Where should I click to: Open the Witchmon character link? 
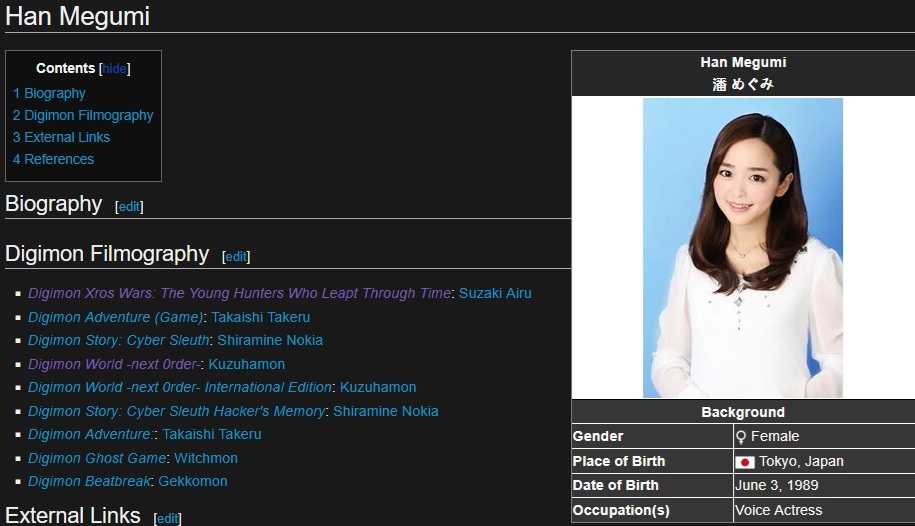click(x=205, y=458)
